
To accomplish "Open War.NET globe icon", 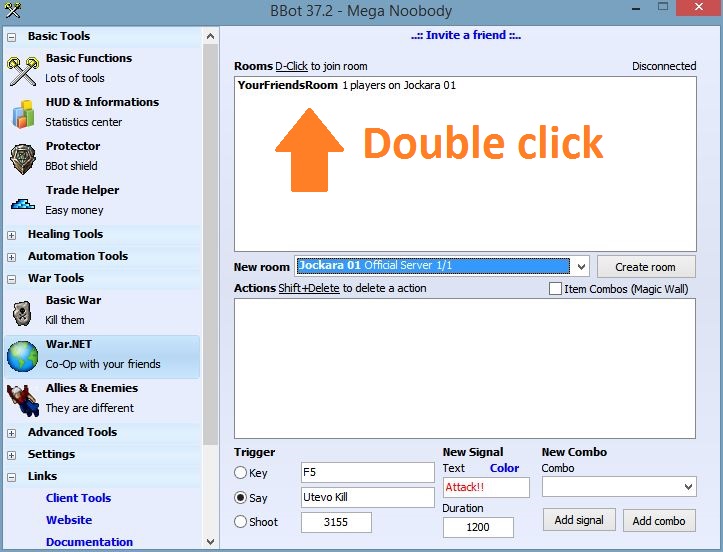I will pos(22,355).
